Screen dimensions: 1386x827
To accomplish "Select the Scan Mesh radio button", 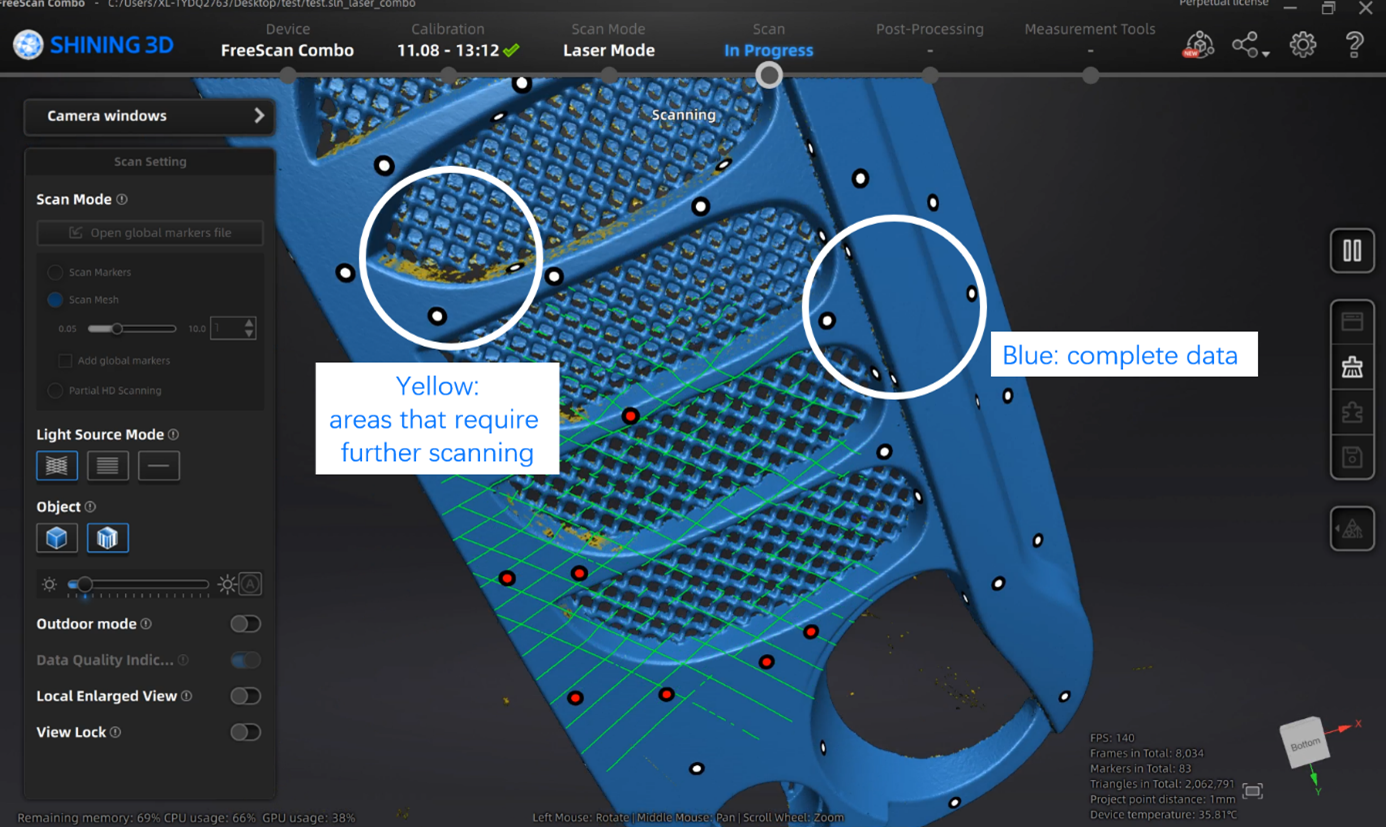I will pyautogui.click(x=55, y=300).
